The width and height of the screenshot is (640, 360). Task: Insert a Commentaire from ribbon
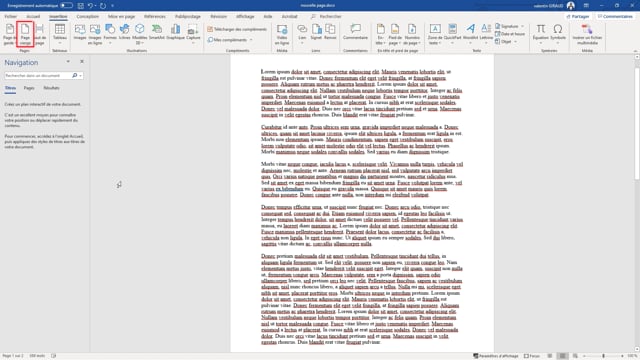(355, 32)
